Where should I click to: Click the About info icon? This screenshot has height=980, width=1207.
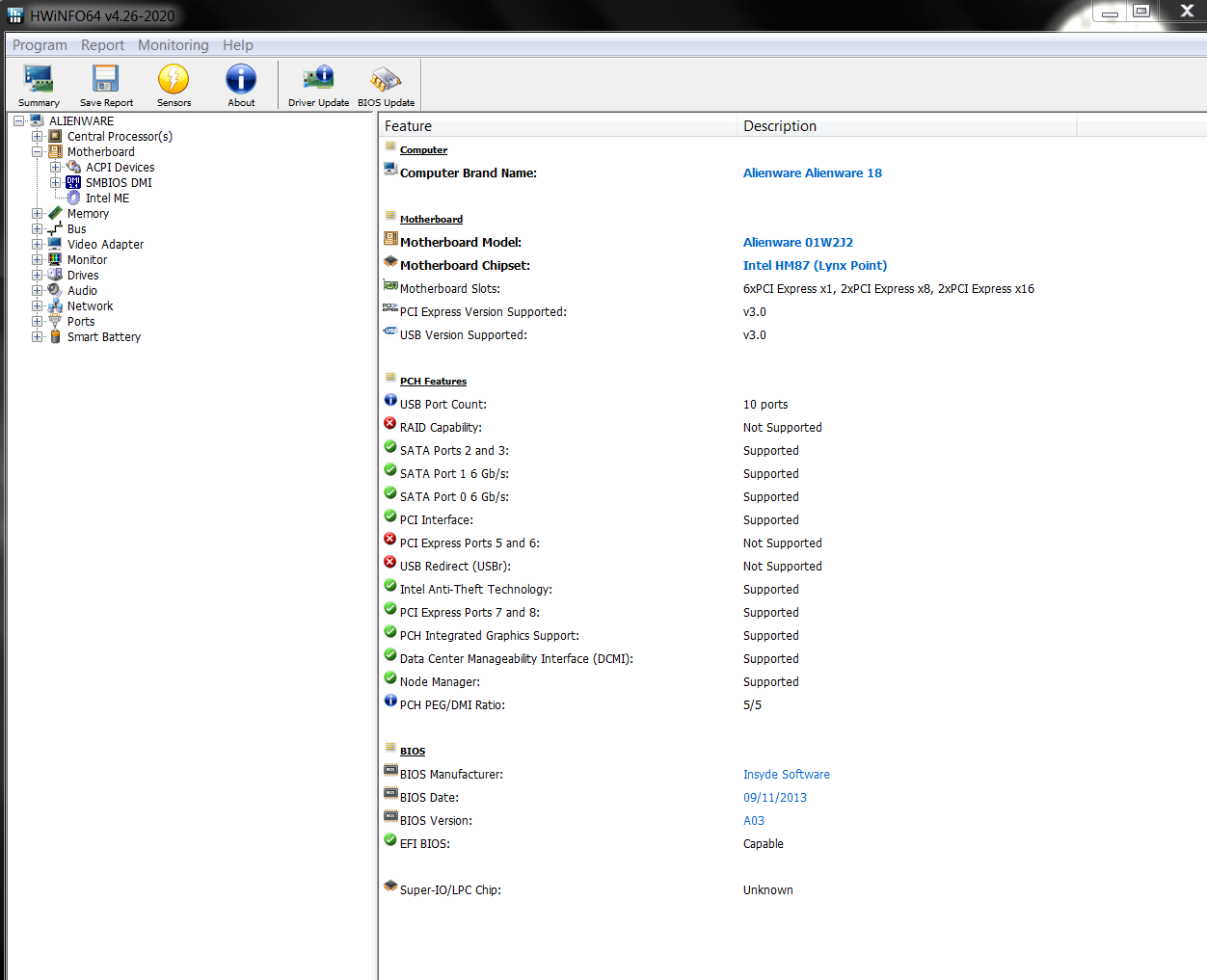point(241,79)
